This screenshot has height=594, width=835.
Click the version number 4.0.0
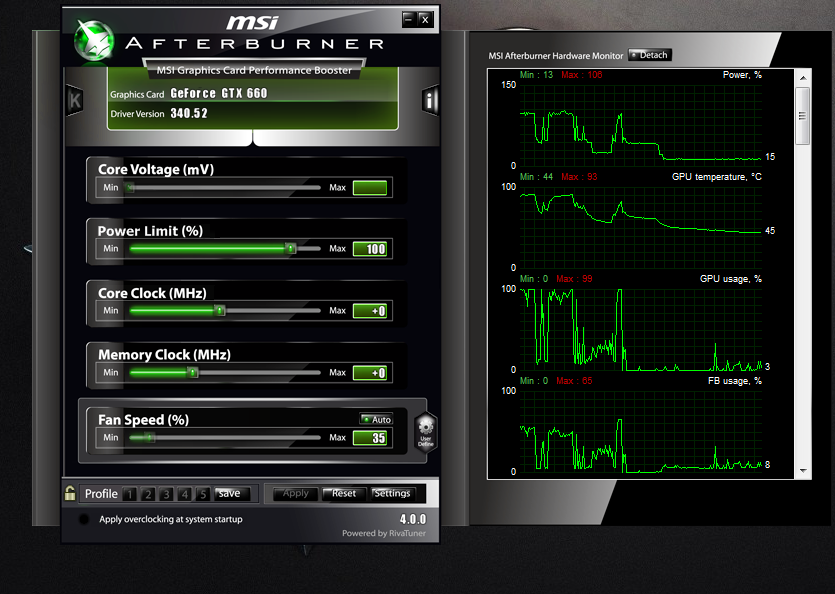click(x=413, y=519)
